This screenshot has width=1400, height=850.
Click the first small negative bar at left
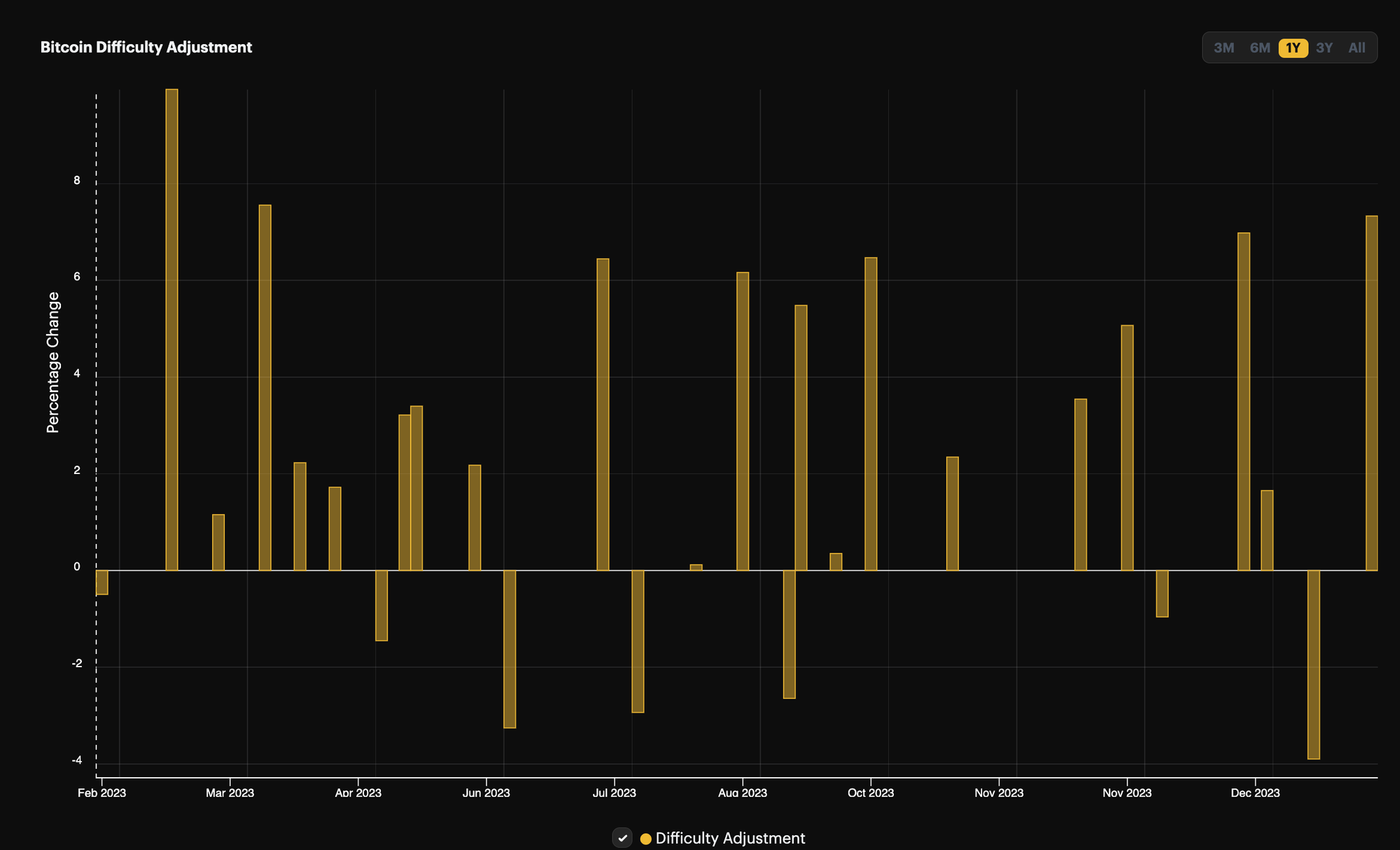tap(102, 583)
